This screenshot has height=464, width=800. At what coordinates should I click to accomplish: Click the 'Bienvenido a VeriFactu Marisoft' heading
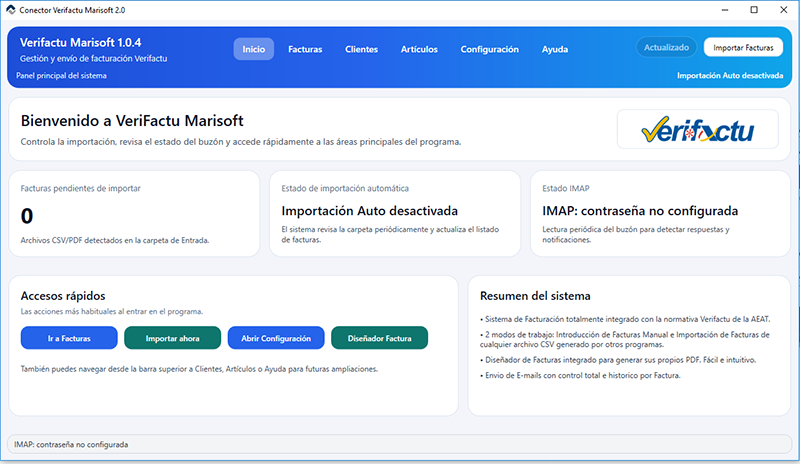(x=132, y=121)
